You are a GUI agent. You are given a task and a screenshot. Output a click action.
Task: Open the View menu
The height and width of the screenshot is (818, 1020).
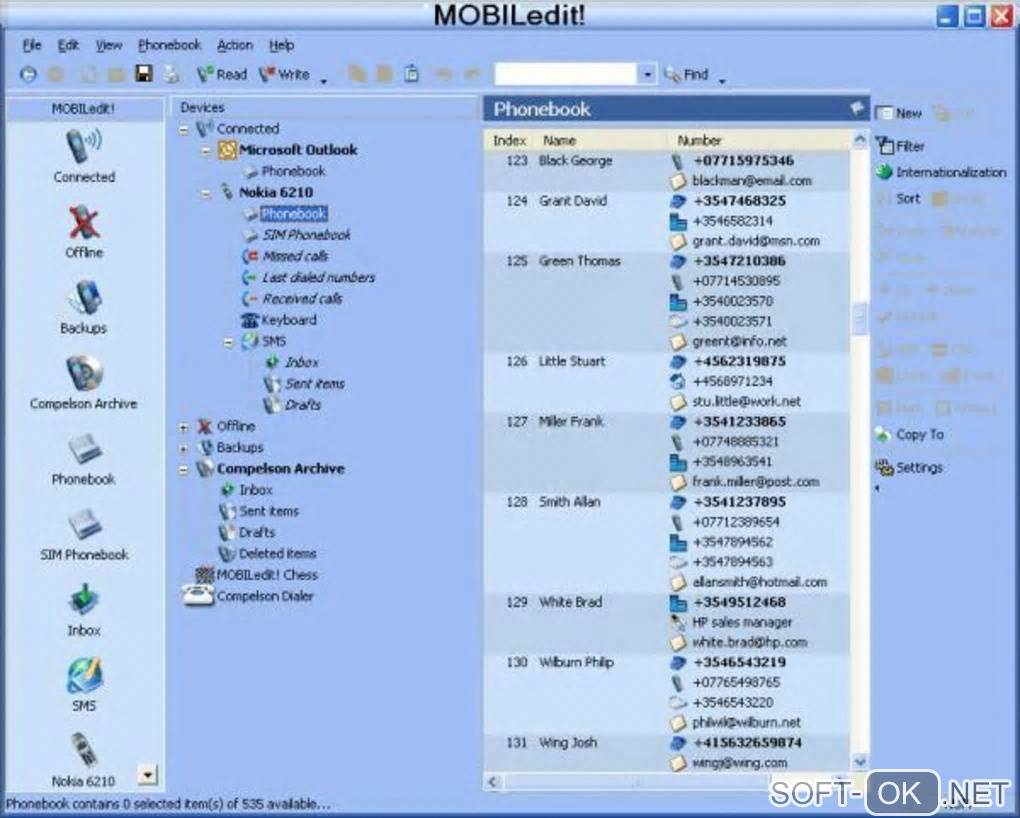click(x=109, y=45)
